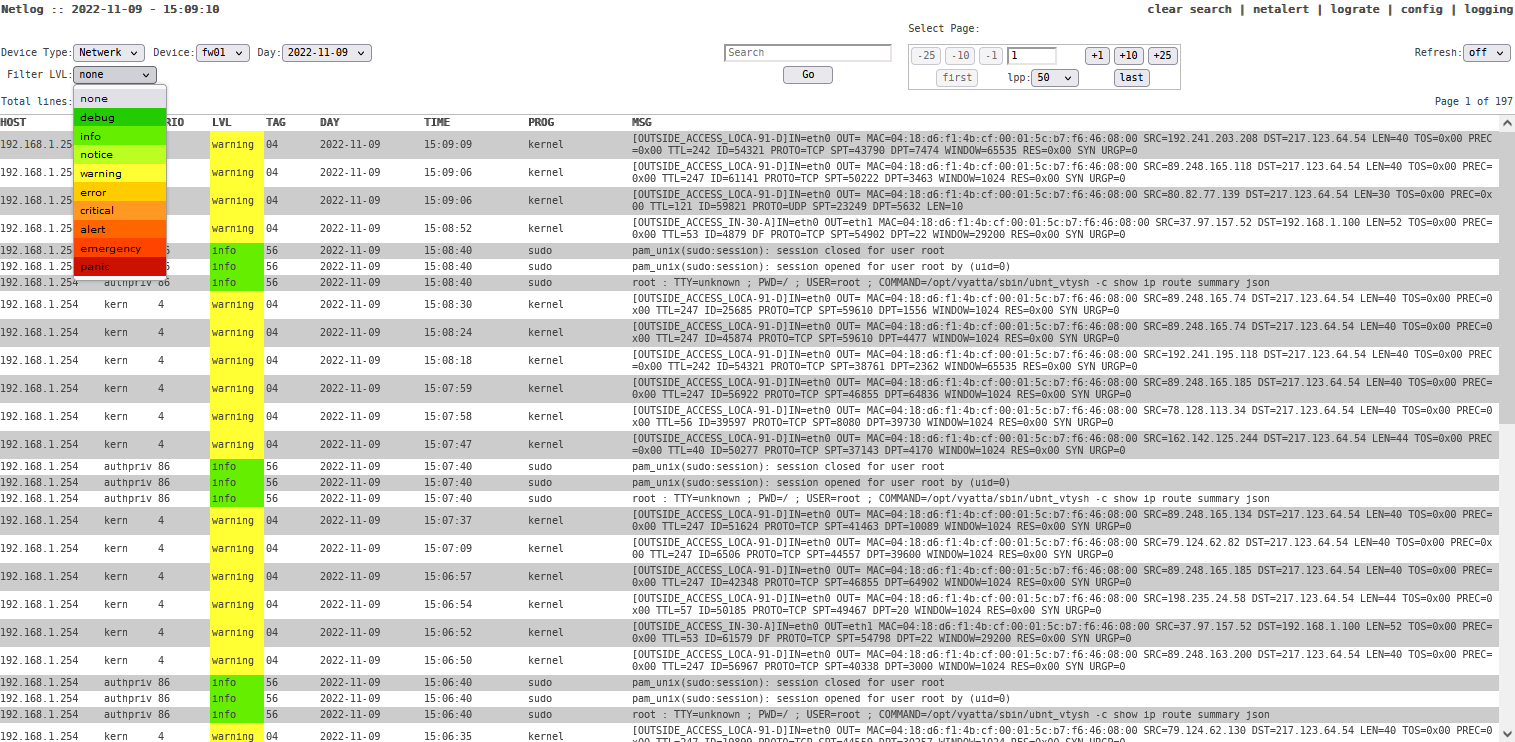Click the PROG column header
The height and width of the screenshot is (742, 1515).
click(x=541, y=122)
